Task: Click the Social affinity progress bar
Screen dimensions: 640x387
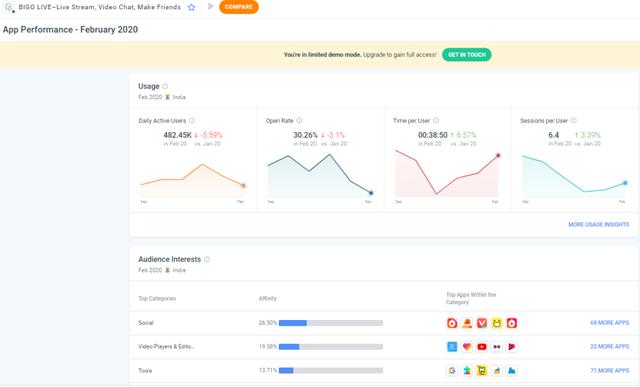Action: click(331, 323)
